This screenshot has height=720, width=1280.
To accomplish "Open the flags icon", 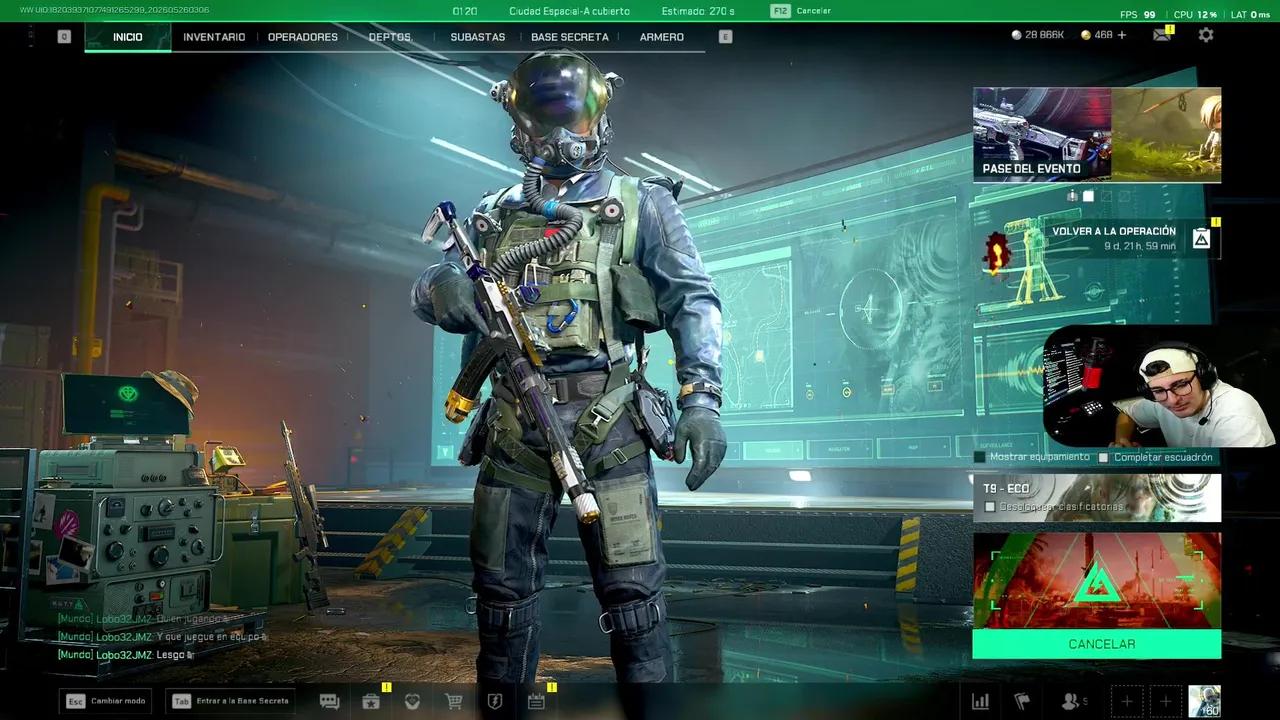I will 1022,701.
